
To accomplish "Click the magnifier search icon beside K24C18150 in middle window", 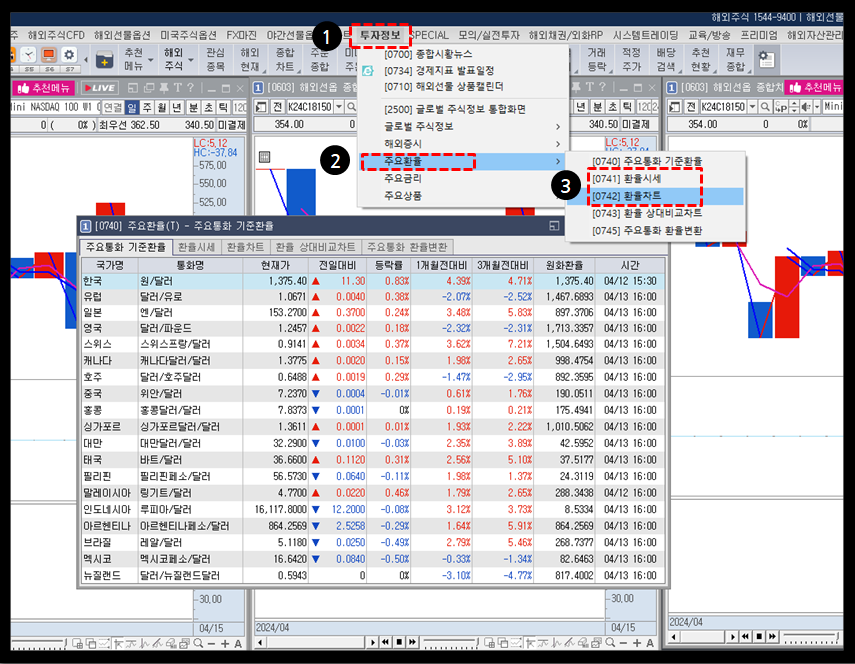I will [352, 107].
